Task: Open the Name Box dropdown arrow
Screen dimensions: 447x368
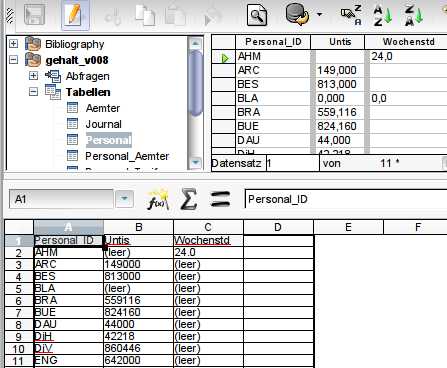Action: (x=124, y=199)
